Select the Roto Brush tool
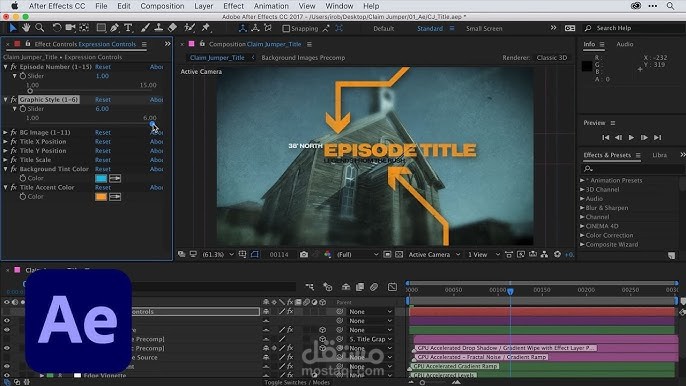Image resolution: width=686 pixels, height=386 pixels. click(189, 28)
